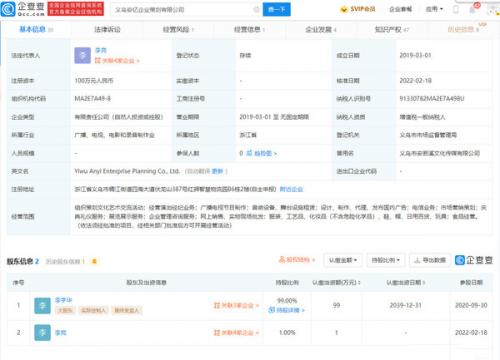Open the 应用 dropdown in top bar
The height and width of the screenshot is (360, 500).
point(434,9)
